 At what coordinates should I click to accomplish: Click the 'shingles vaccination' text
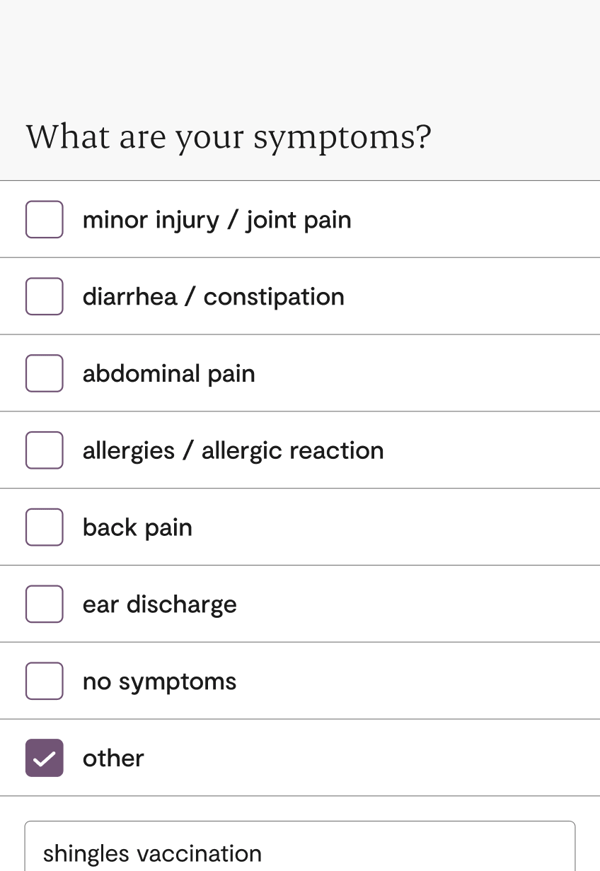coord(152,853)
